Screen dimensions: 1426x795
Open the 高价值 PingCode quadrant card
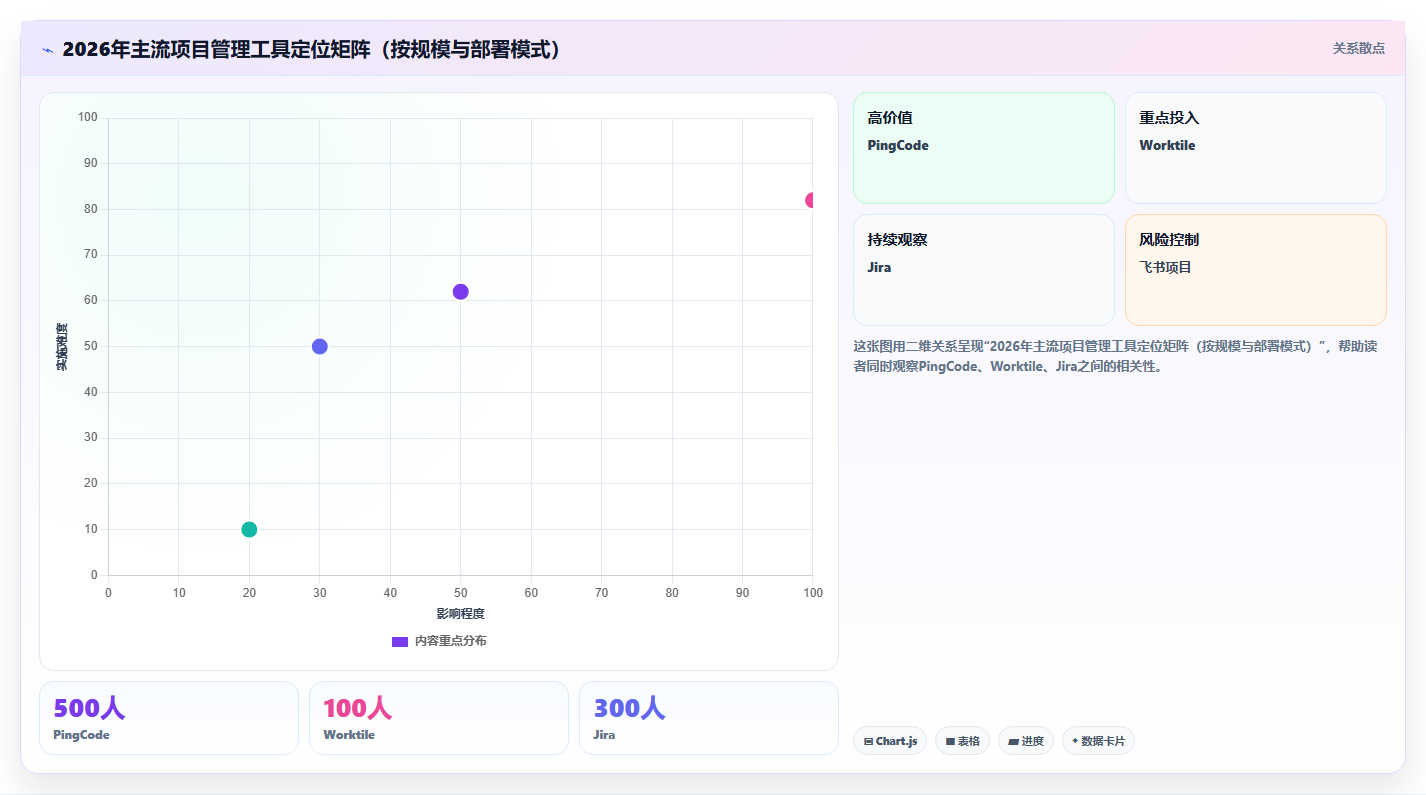pos(983,148)
